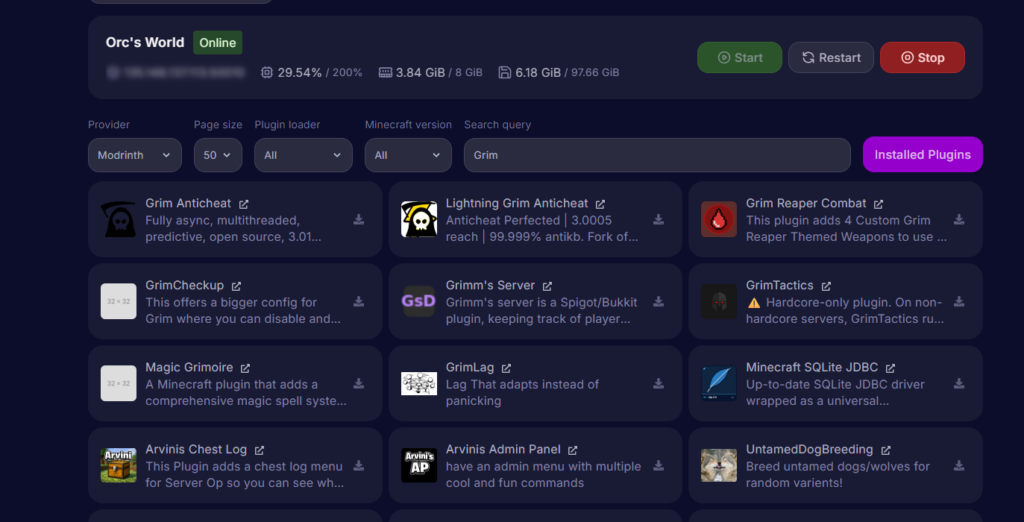Open Arvinis Chest Log external link
The width and height of the screenshot is (1024, 522).
[x=259, y=450]
